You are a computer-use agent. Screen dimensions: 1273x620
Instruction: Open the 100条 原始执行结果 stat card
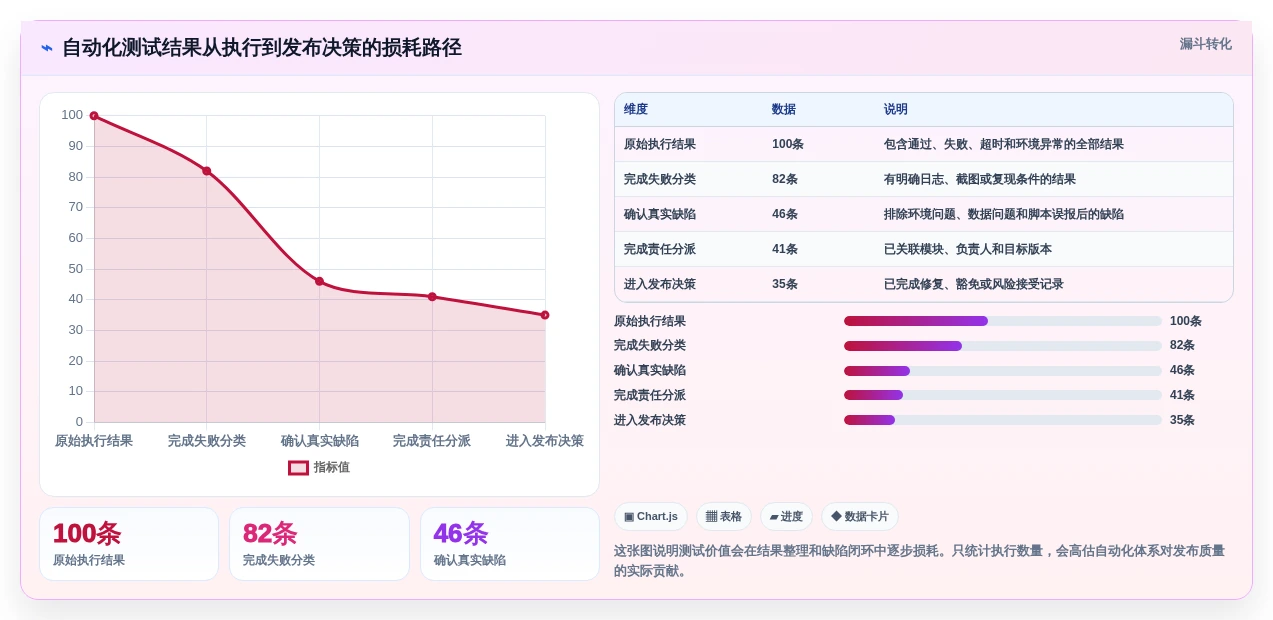(x=129, y=544)
